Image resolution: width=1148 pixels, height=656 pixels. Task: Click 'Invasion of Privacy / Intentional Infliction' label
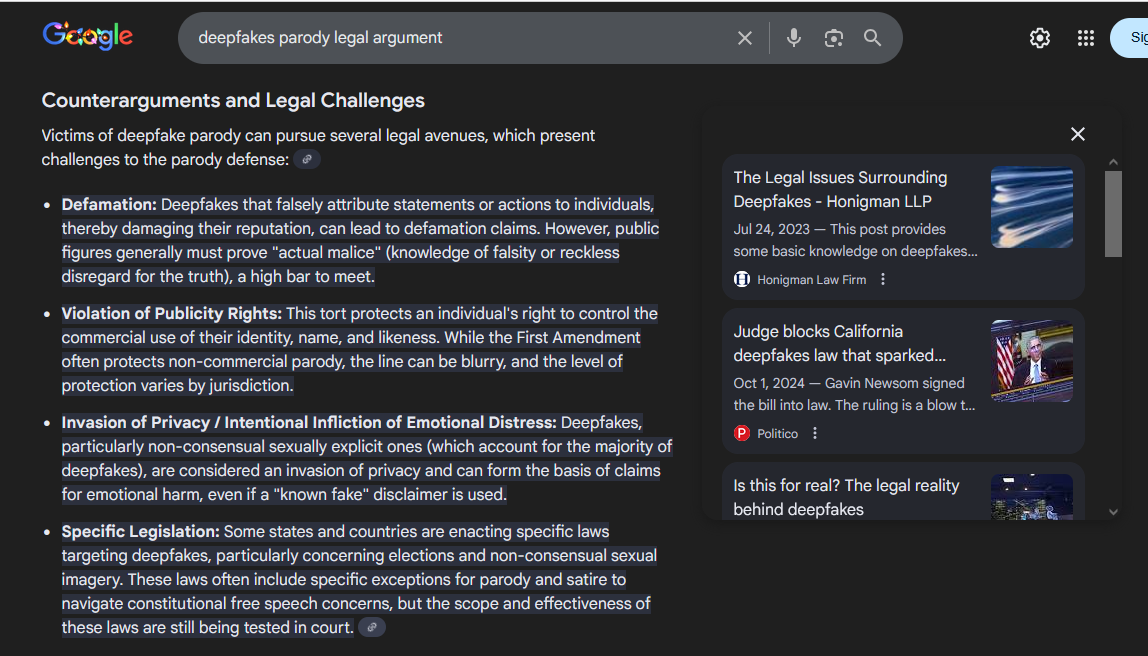click(309, 422)
